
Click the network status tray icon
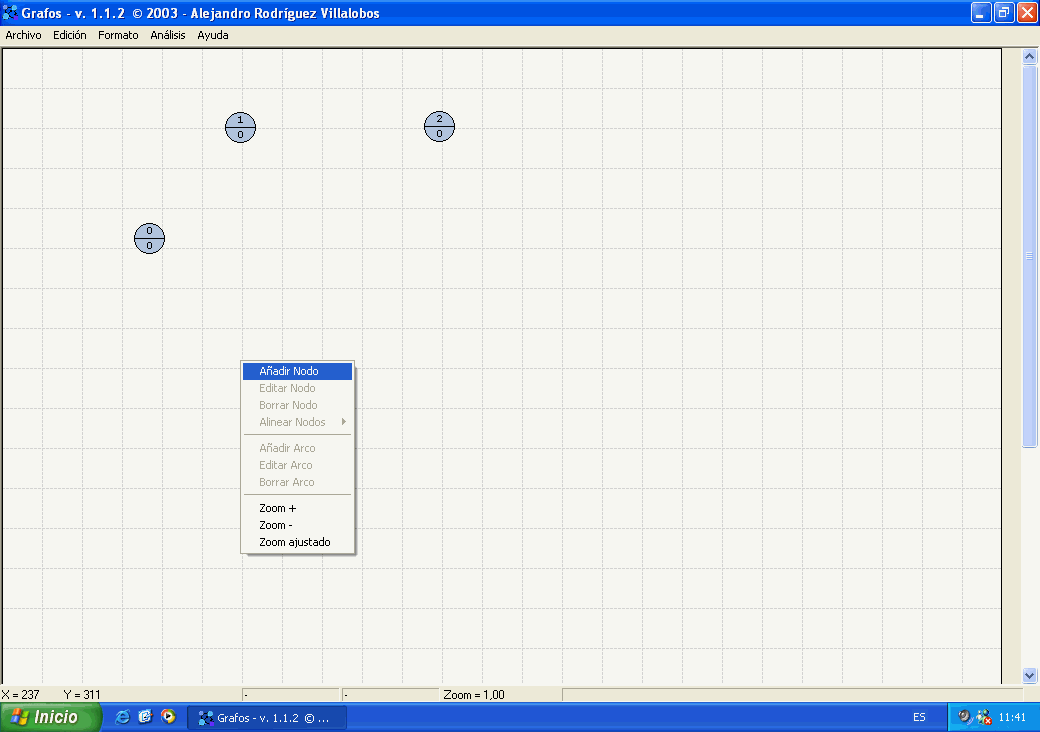coord(983,717)
